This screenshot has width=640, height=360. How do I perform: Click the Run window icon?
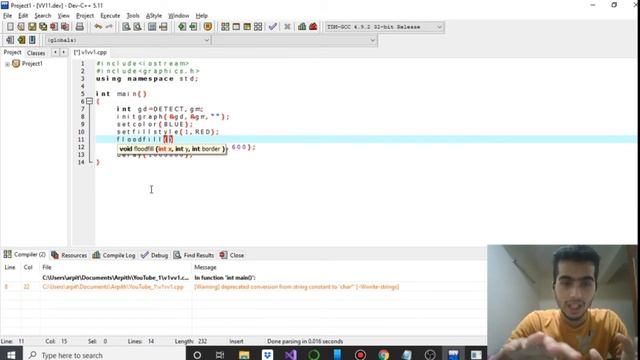pos(236,27)
